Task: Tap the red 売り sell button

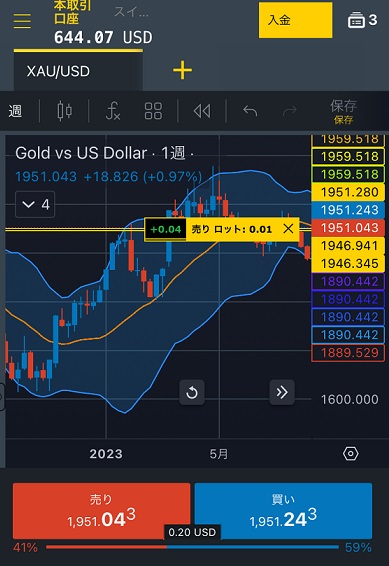Action: point(101,511)
